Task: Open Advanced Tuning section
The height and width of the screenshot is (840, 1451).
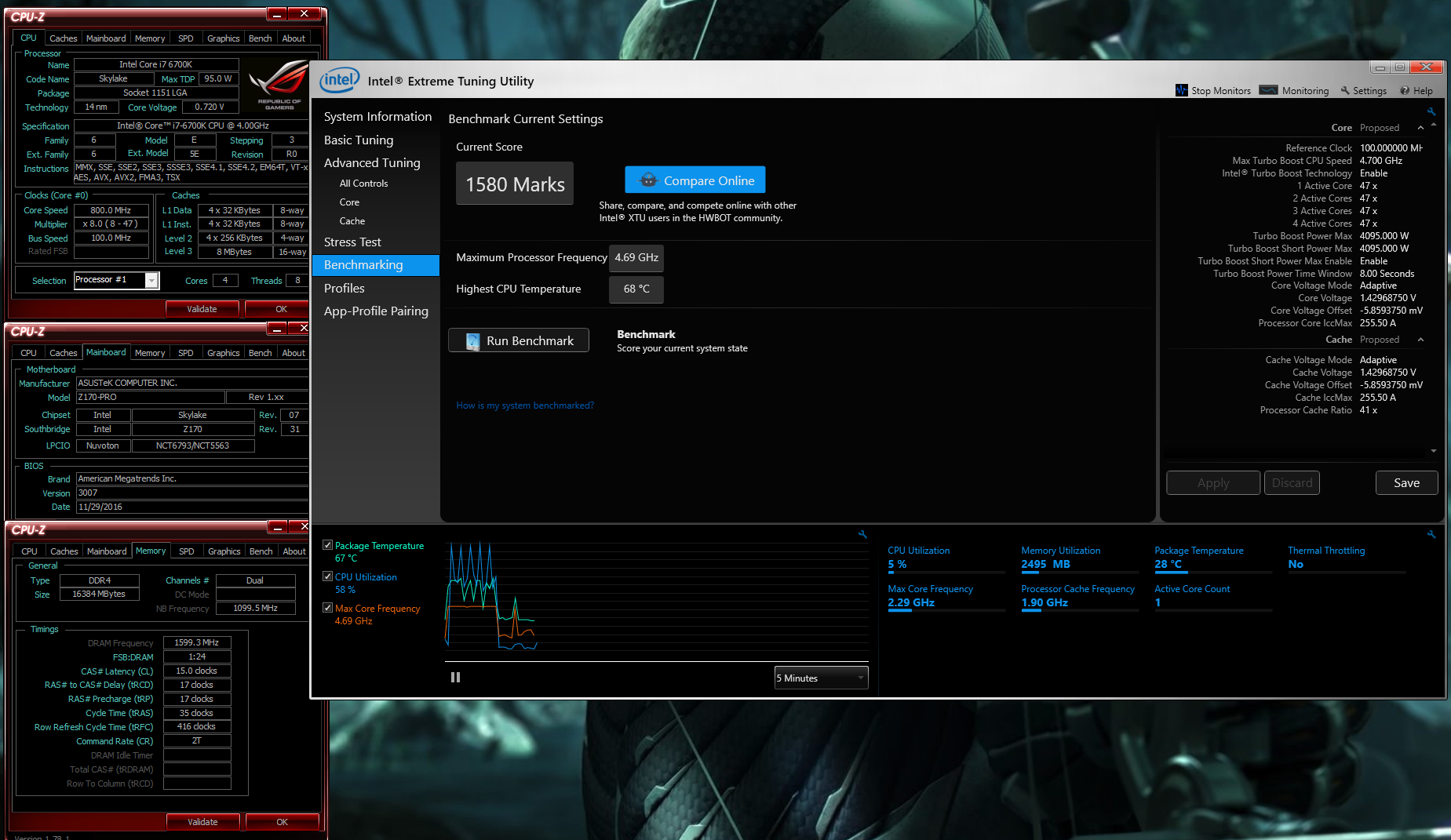Action: [372, 163]
